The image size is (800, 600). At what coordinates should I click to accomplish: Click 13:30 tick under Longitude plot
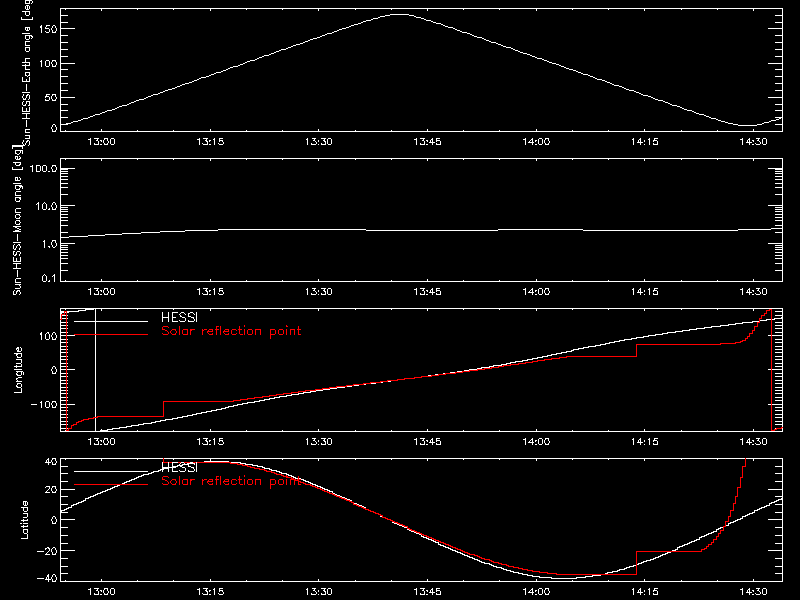pyautogui.click(x=319, y=441)
